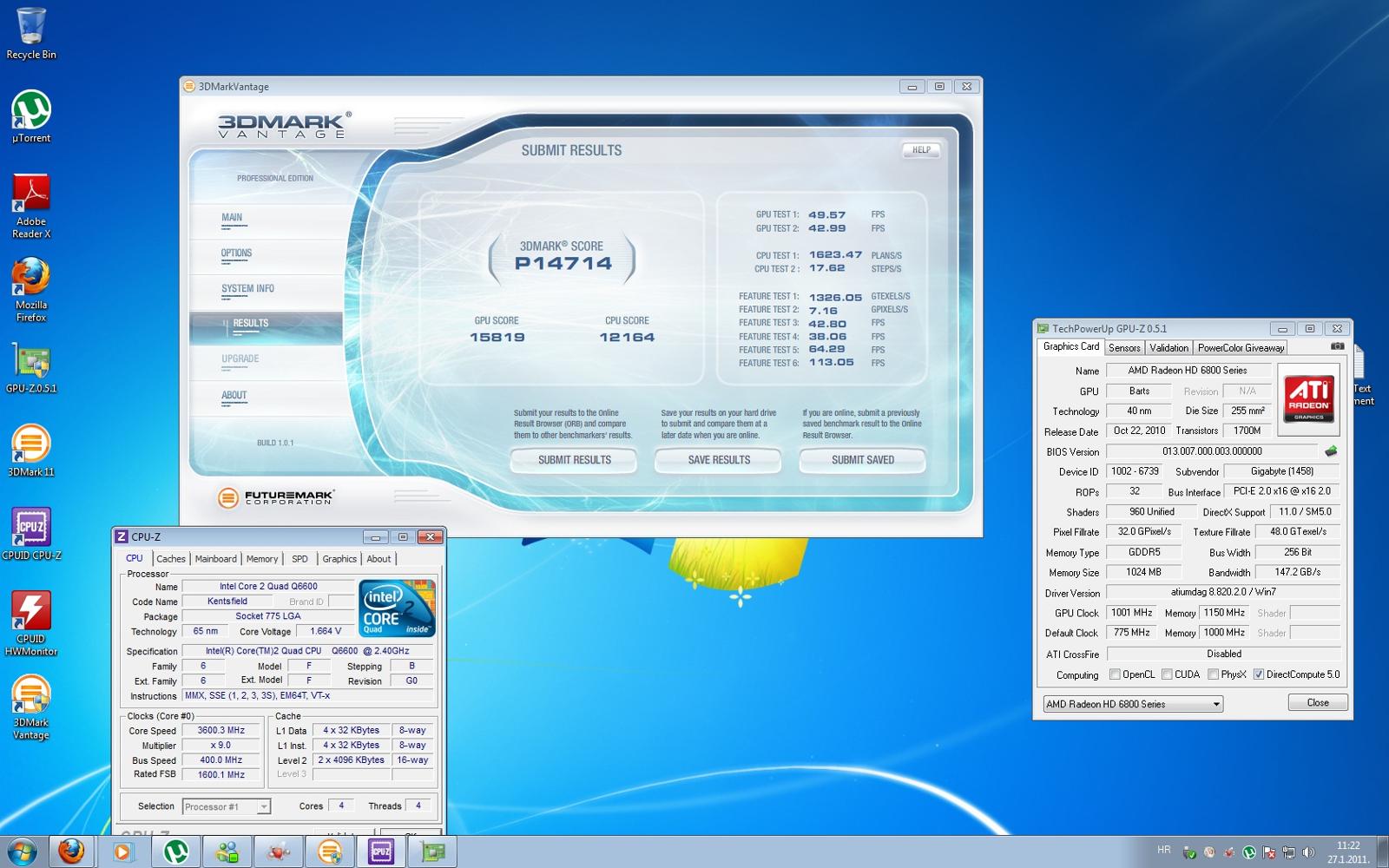Click the BIOS Version field in GPU-Z
This screenshot has height=868, width=1389.
(x=1212, y=451)
